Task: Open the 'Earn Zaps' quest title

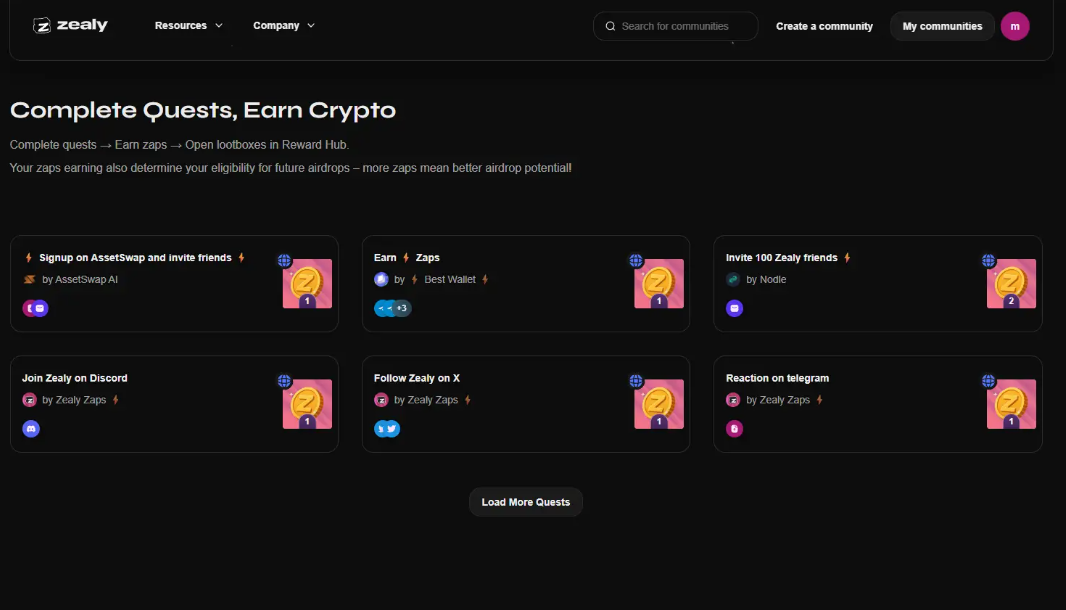Action: coord(407,258)
